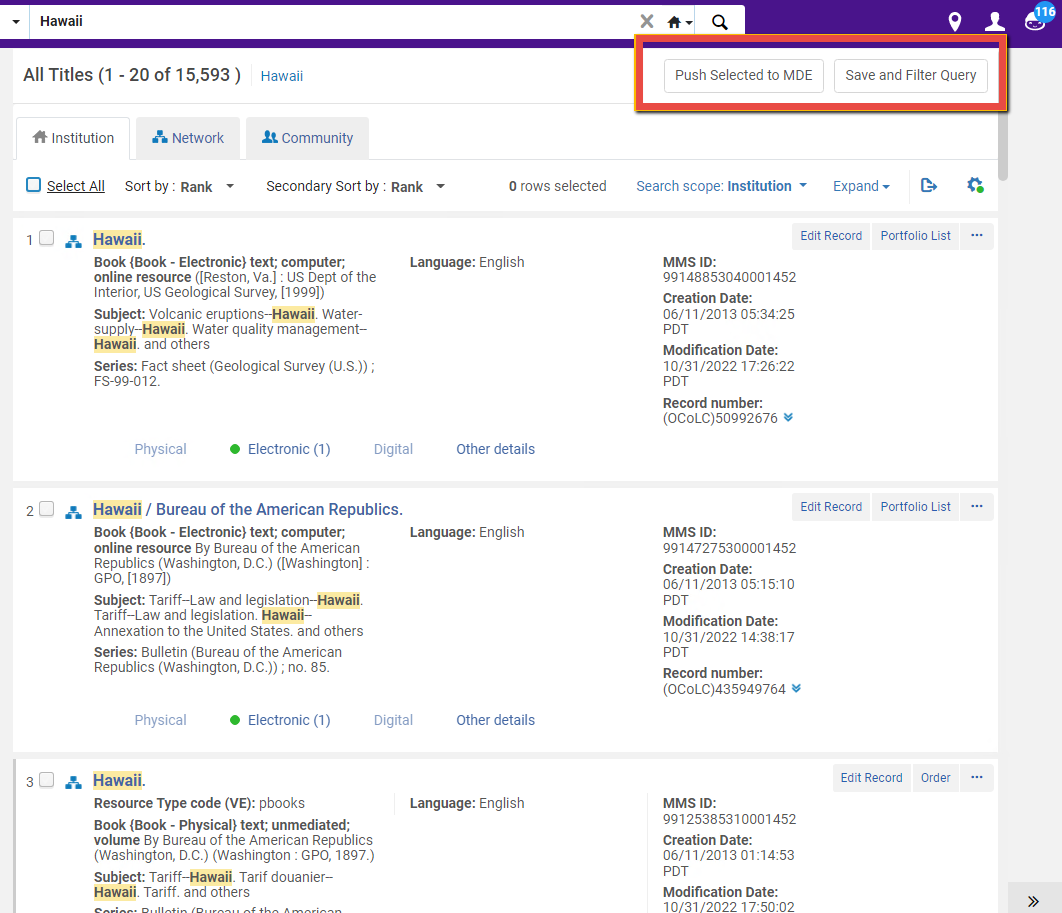Click network icon beside result 3 Hawaii
Image resolution: width=1062 pixels, height=913 pixels.
coord(73,782)
